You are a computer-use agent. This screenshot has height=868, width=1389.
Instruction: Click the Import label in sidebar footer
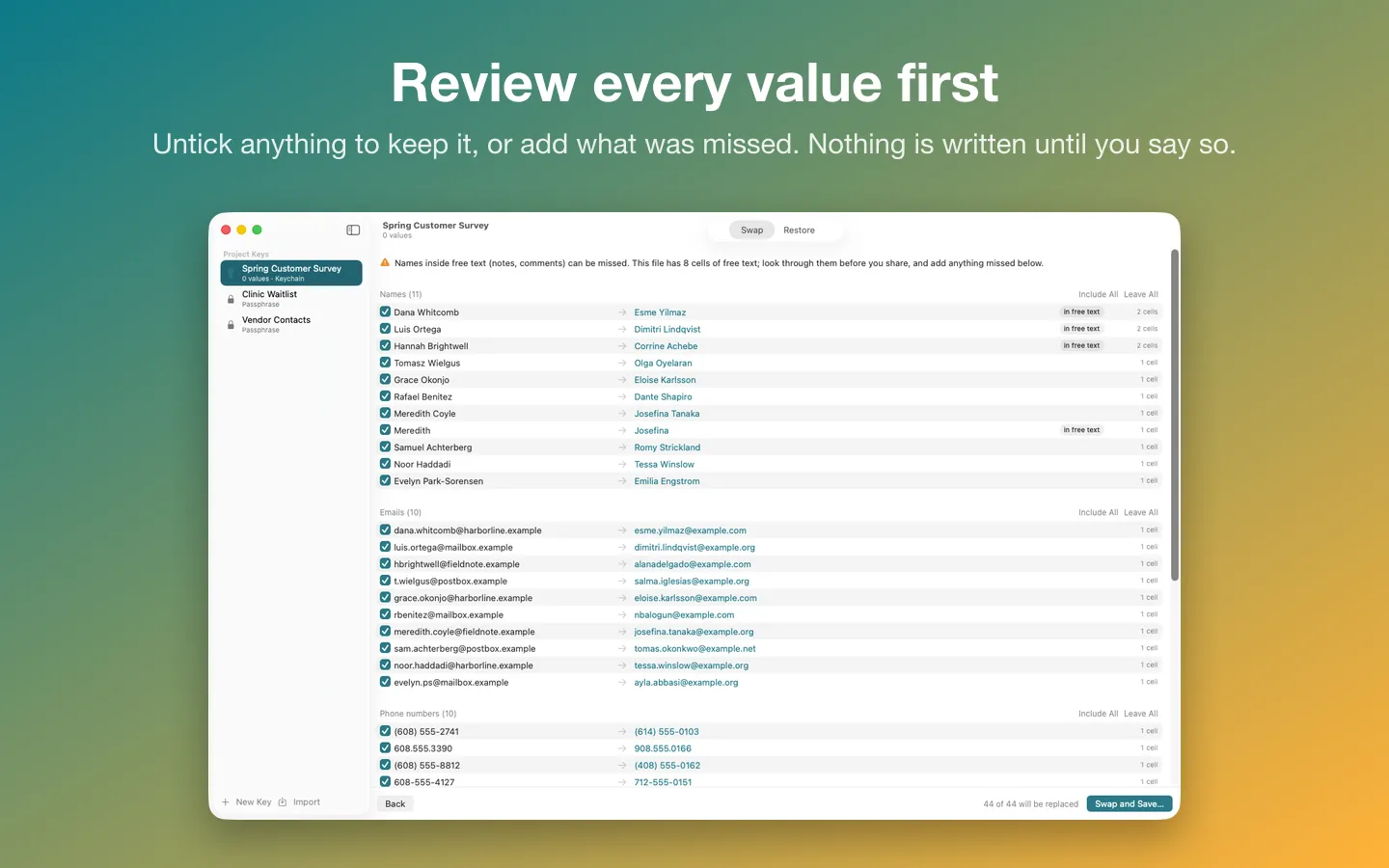[x=307, y=802]
